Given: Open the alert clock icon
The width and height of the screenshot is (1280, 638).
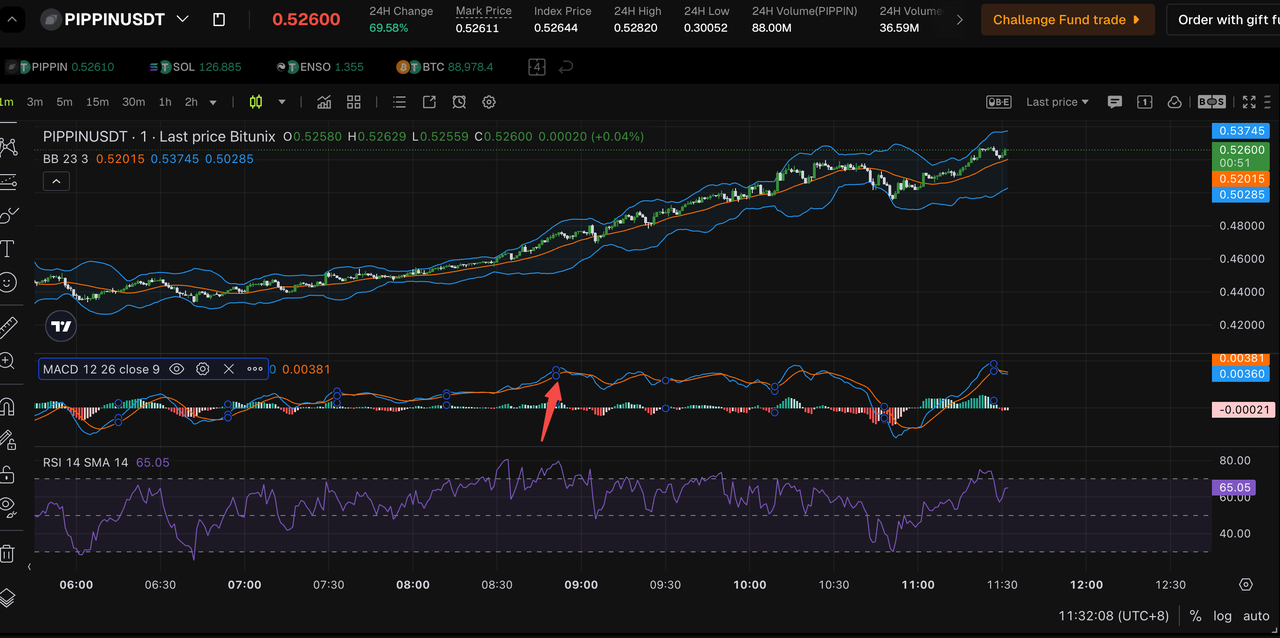Looking at the screenshot, I should [x=459, y=102].
